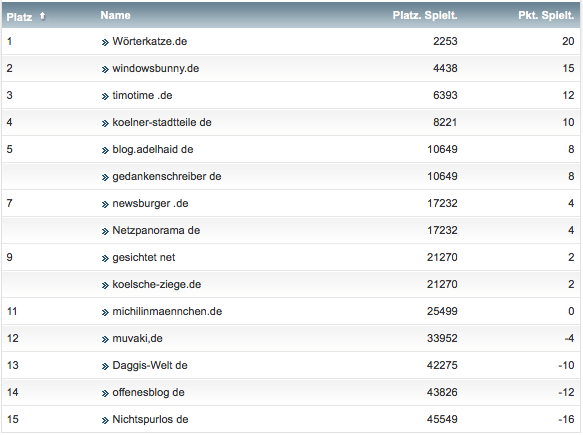Select the value 4438 in windowsbunny.de row

point(445,68)
